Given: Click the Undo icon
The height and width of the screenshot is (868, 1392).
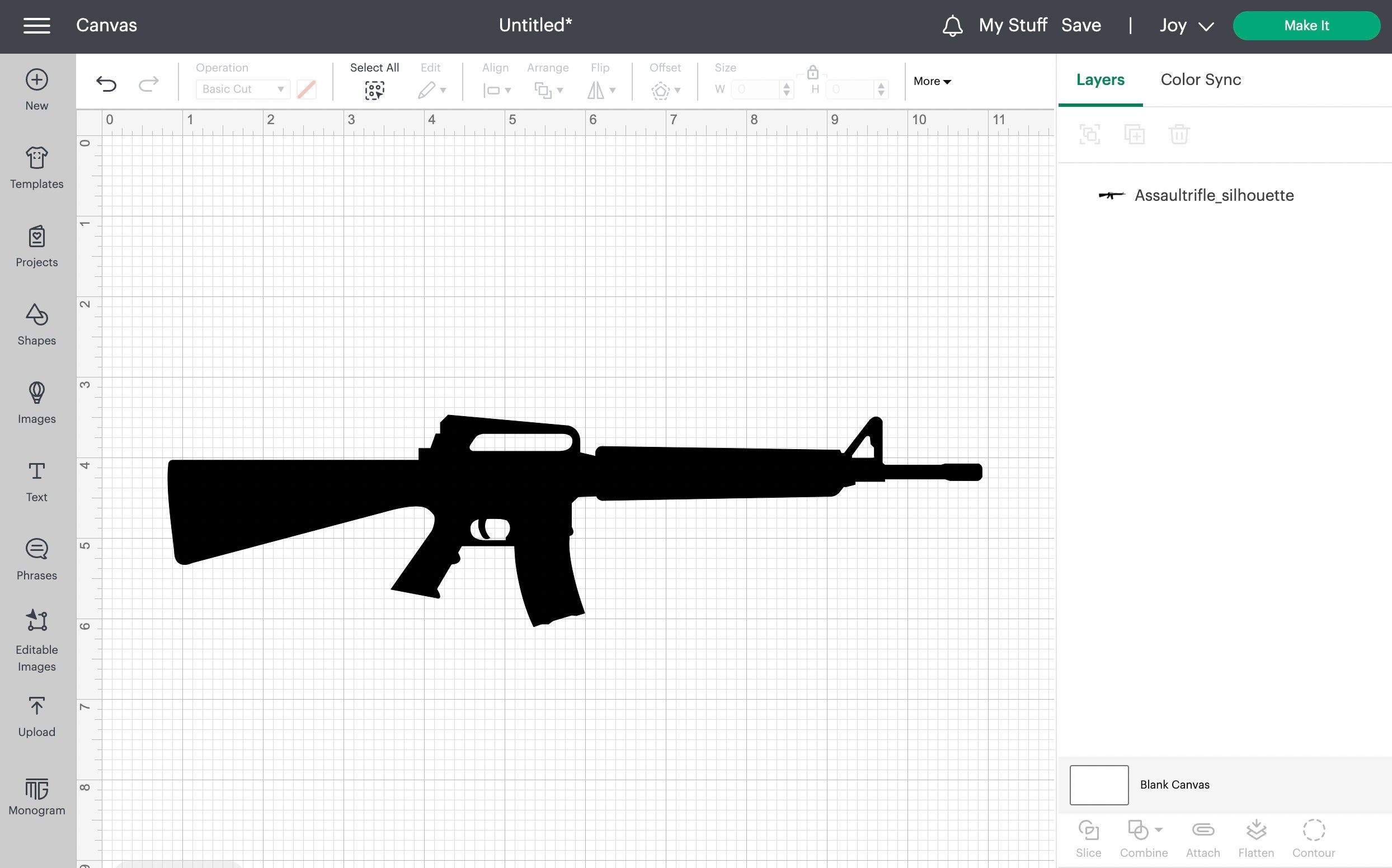Looking at the screenshot, I should [106, 83].
